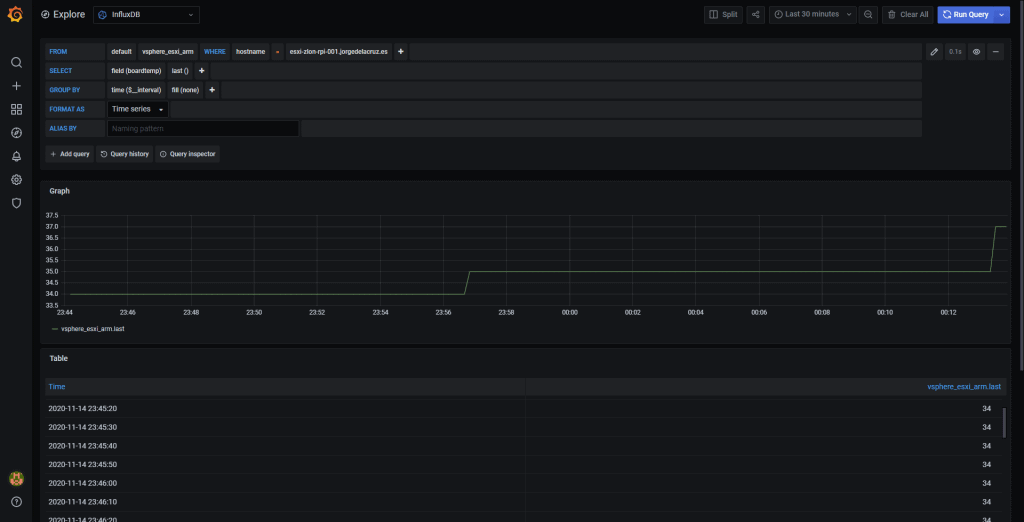Image resolution: width=1024 pixels, height=522 pixels.
Task: Edit the last () aggregation segment
Action: pos(180,71)
